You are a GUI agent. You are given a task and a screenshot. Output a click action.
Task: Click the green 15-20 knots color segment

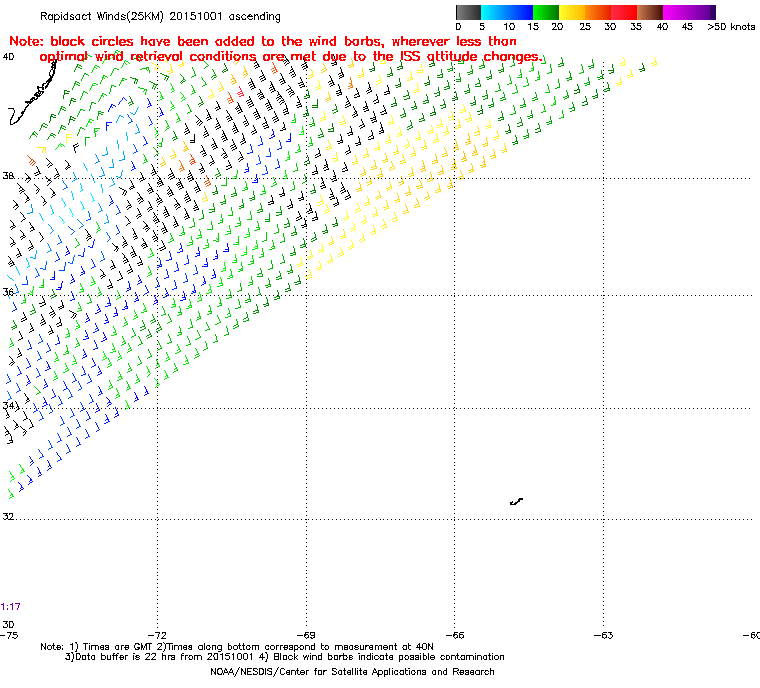(x=546, y=12)
